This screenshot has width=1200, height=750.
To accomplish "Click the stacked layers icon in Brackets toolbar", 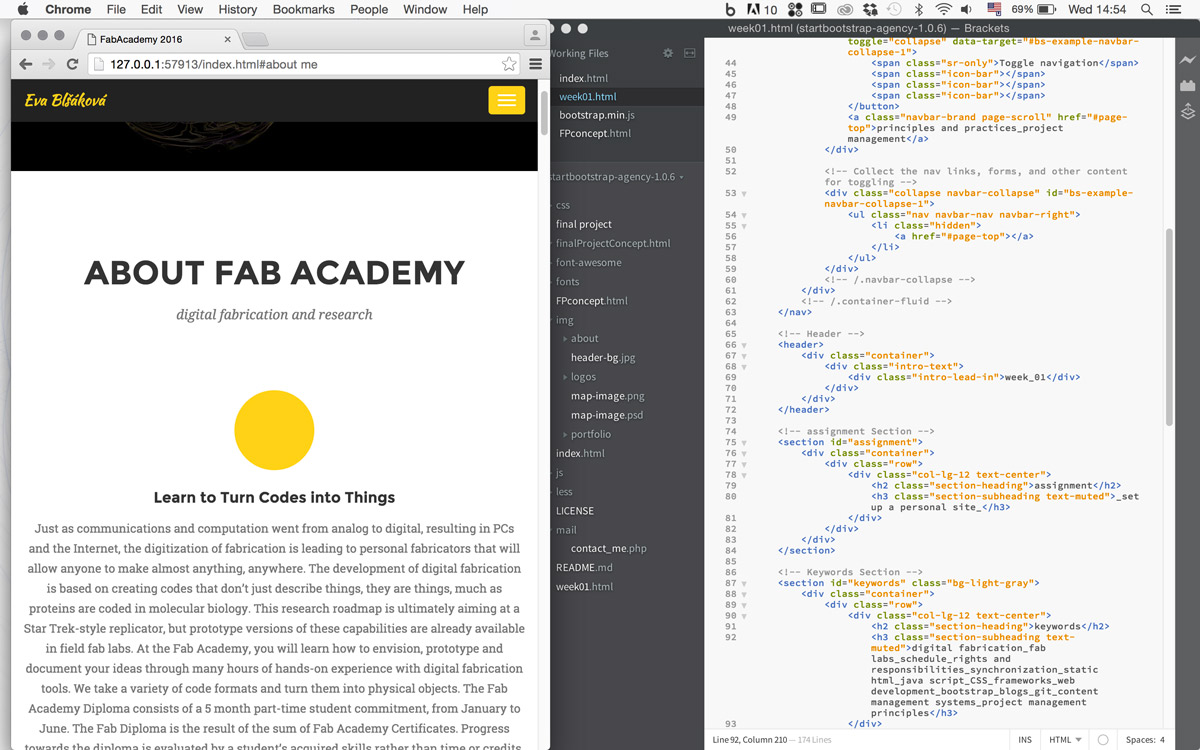I will point(1188,112).
